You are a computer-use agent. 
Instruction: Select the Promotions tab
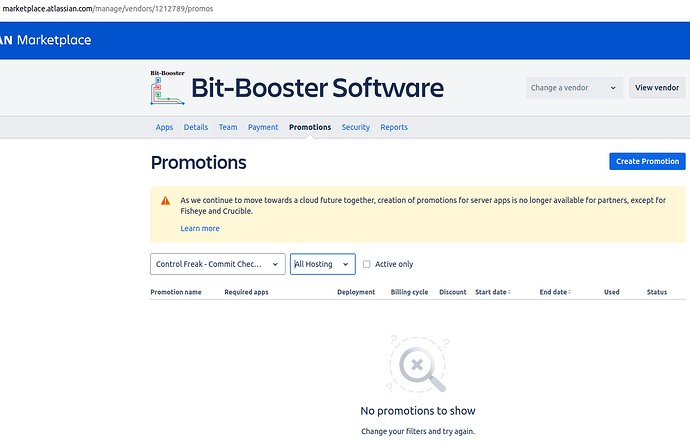pyautogui.click(x=310, y=127)
